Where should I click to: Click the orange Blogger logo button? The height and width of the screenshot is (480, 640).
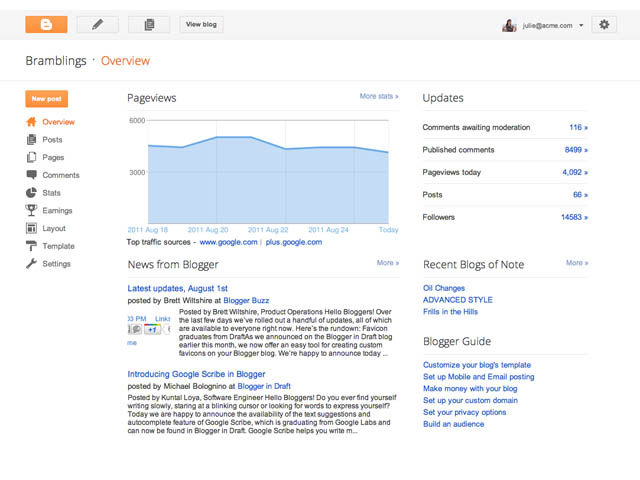pyautogui.click(x=46, y=24)
